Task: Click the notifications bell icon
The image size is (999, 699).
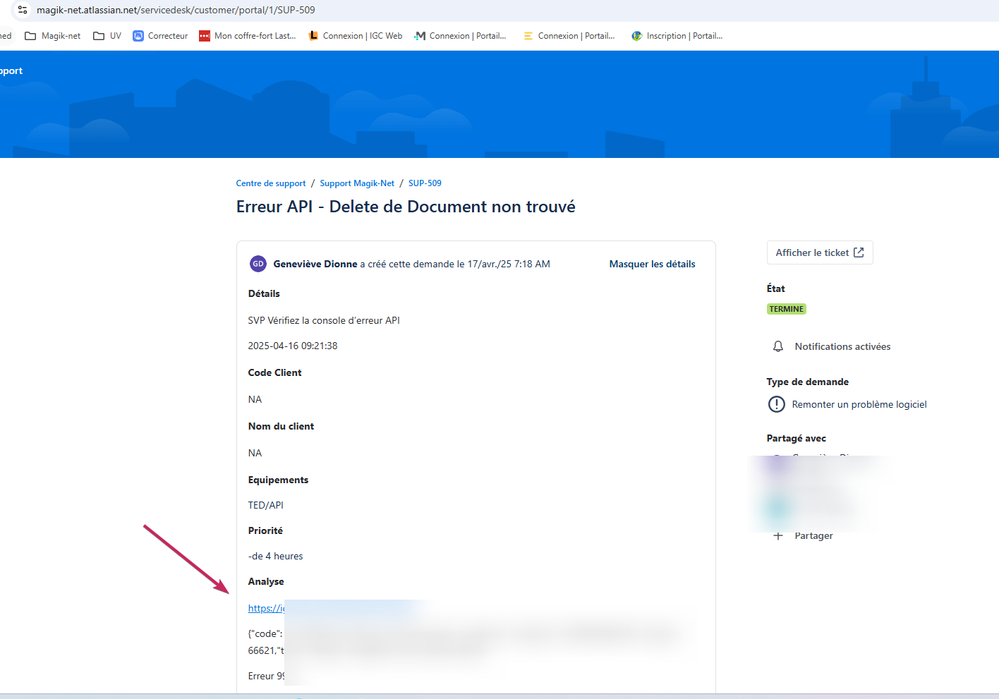Action: (x=778, y=347)
